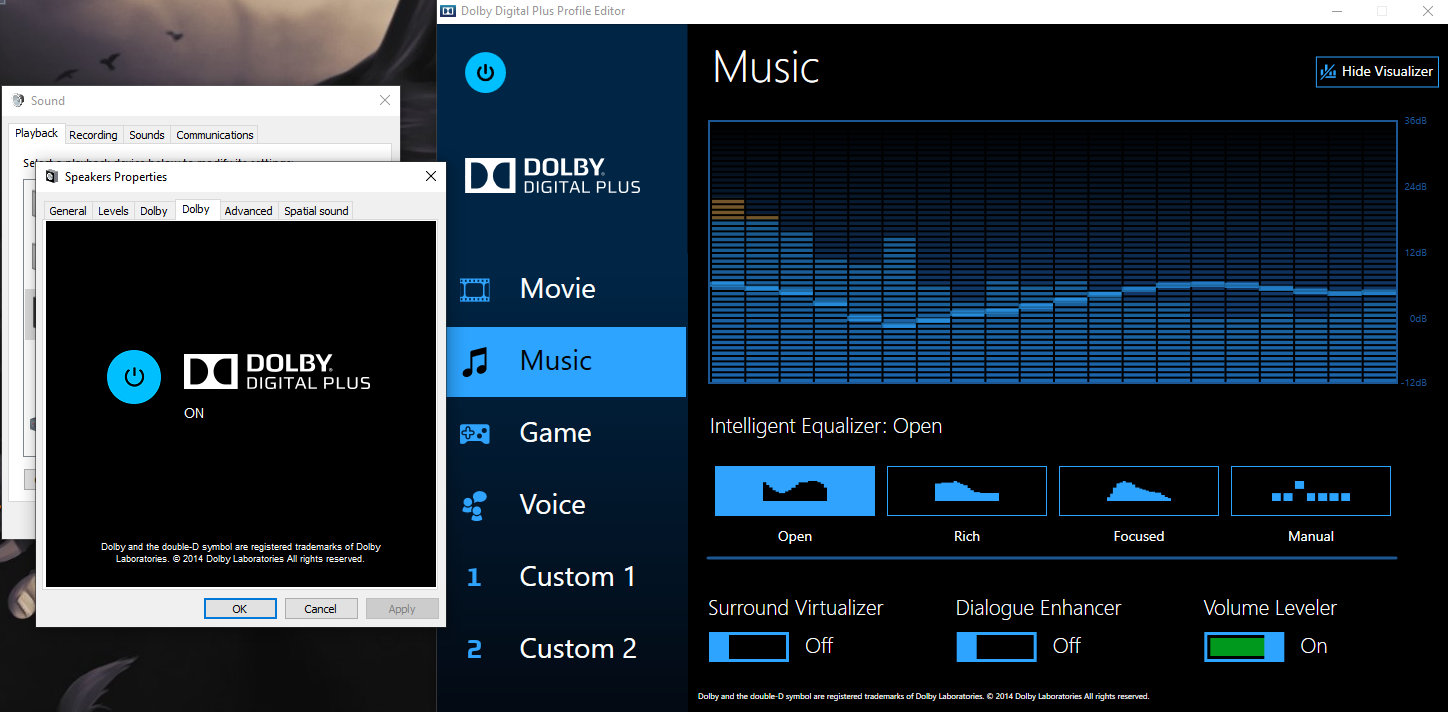
Task: Switch to Manual equalizer mode
Action: point(1310,491)
